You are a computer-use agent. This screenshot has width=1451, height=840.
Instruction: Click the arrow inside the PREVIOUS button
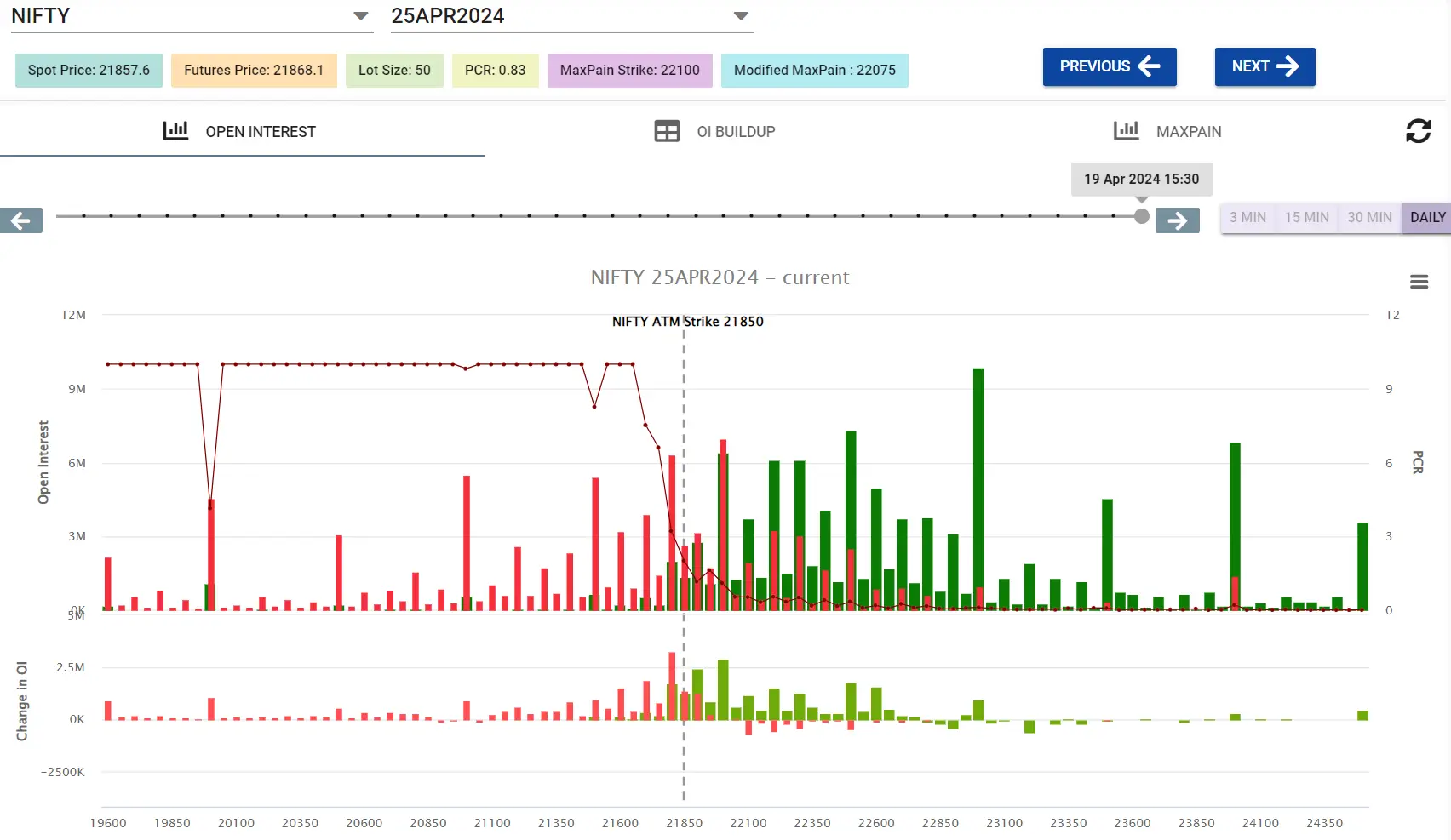click(x=1149, y=66)
